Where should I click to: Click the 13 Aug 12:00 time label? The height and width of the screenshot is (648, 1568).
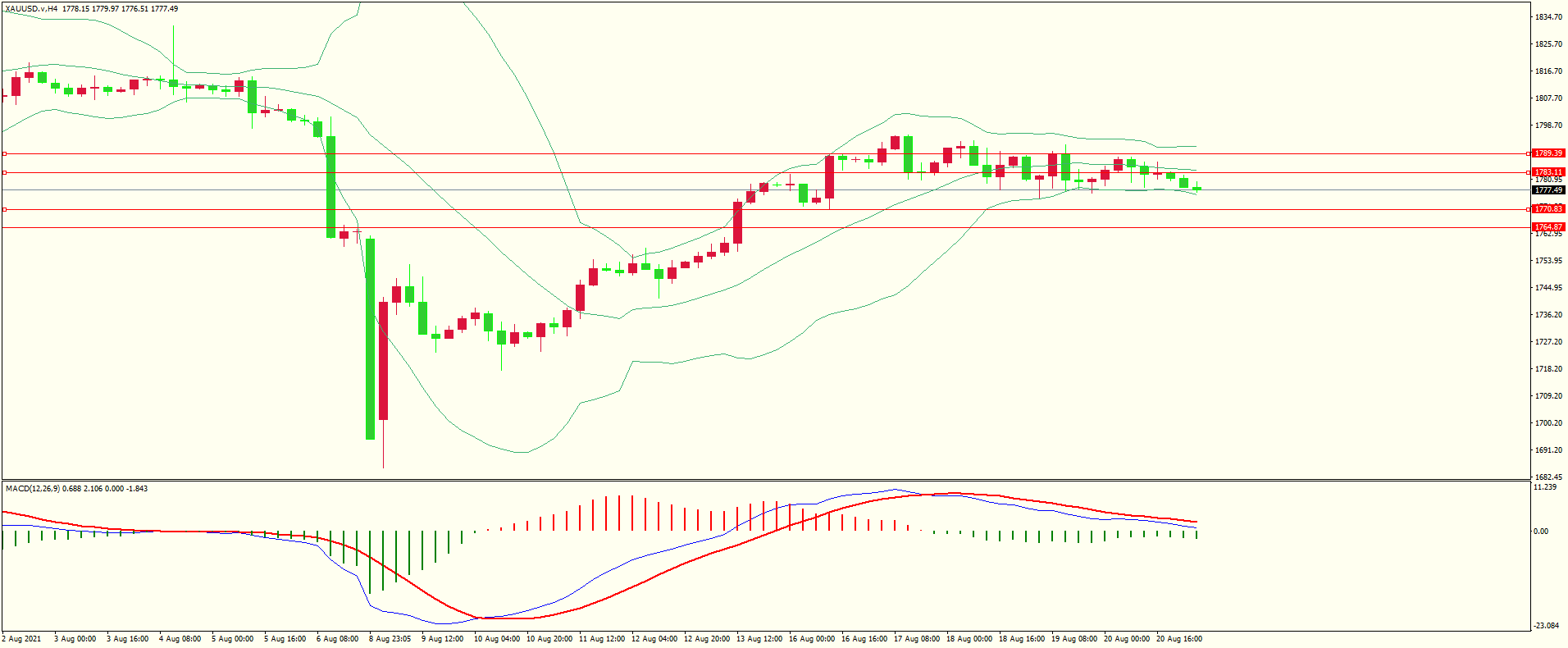pyautogui.click(x=759, y=639)
